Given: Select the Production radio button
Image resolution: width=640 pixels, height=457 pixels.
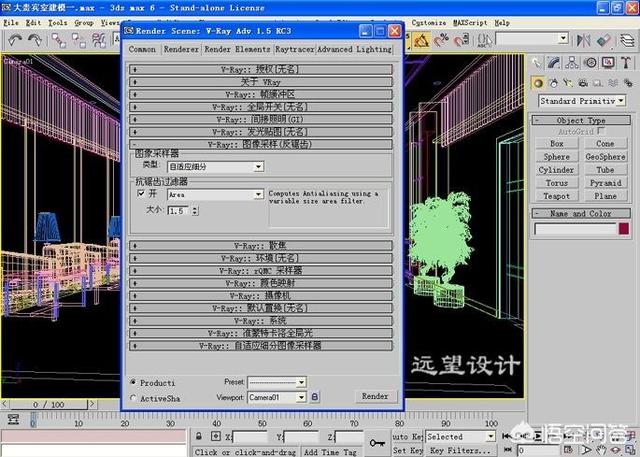Looking at the screenshot, I should point(133,382).
